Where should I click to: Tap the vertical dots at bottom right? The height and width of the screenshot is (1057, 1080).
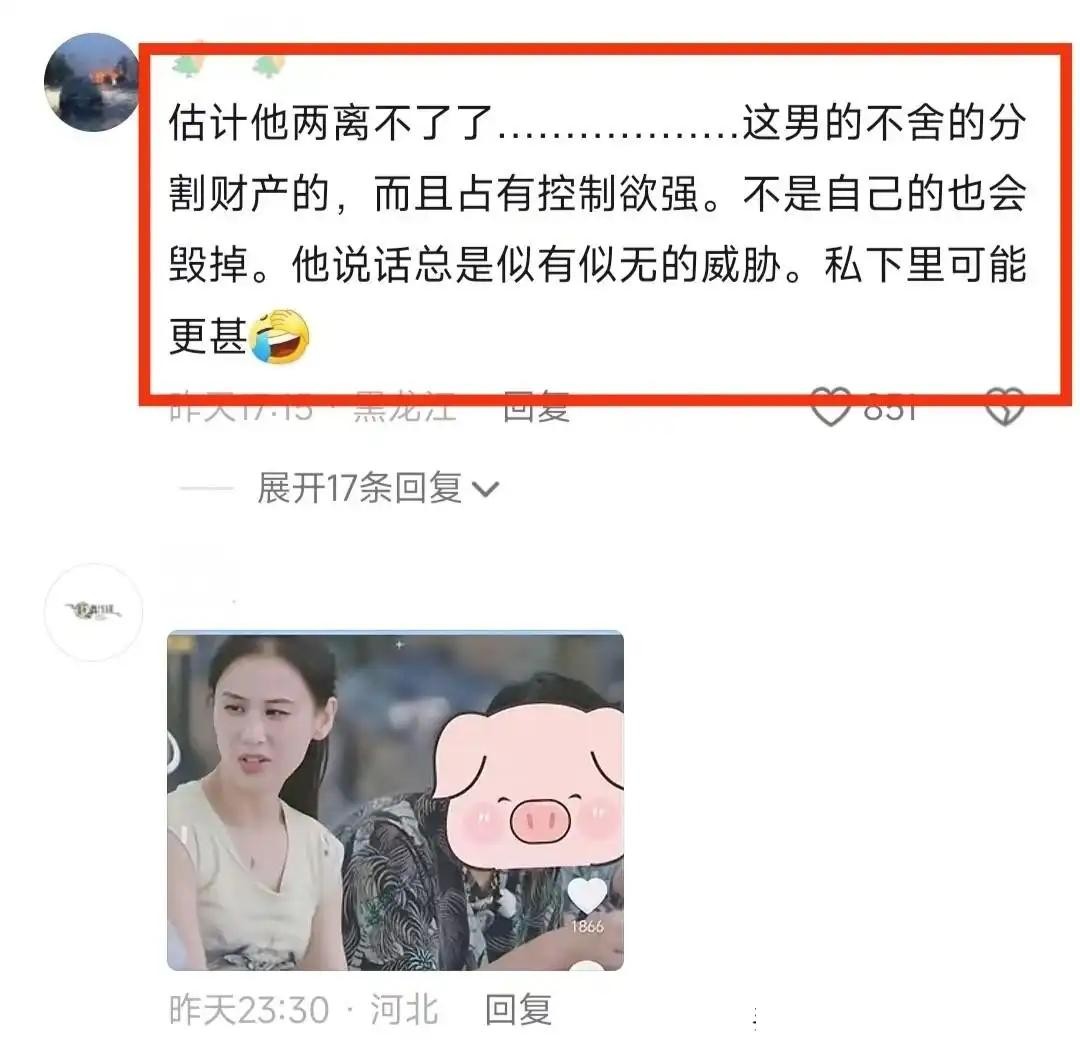(756, 1018)
